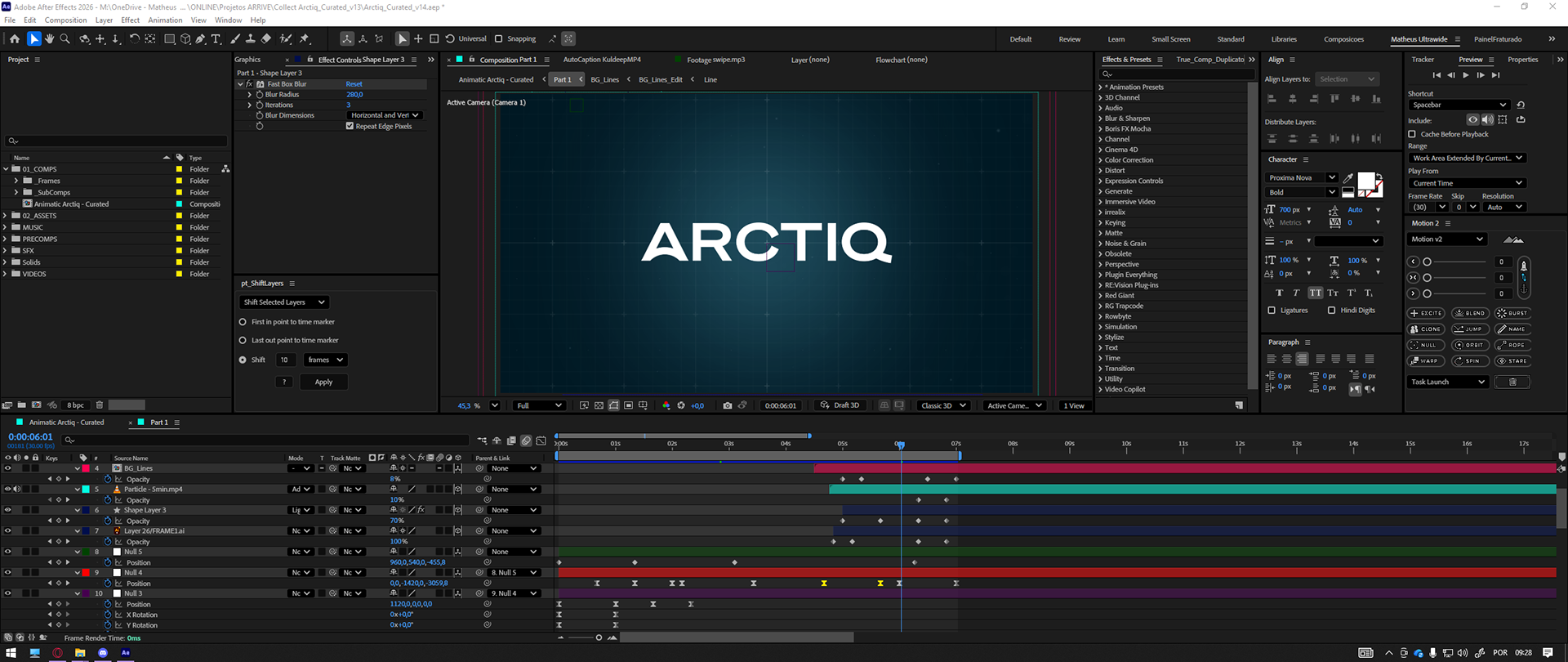Enable the Ligatures checkbox
This screenshot has height=662, width=1568.
tap(1272, 311)
